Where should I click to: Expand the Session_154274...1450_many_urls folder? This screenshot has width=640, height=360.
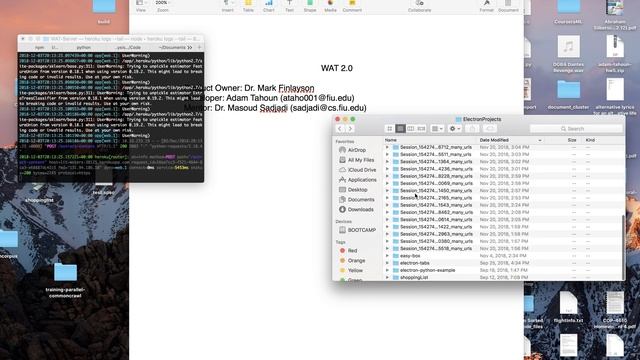click(x=387, y=191)
